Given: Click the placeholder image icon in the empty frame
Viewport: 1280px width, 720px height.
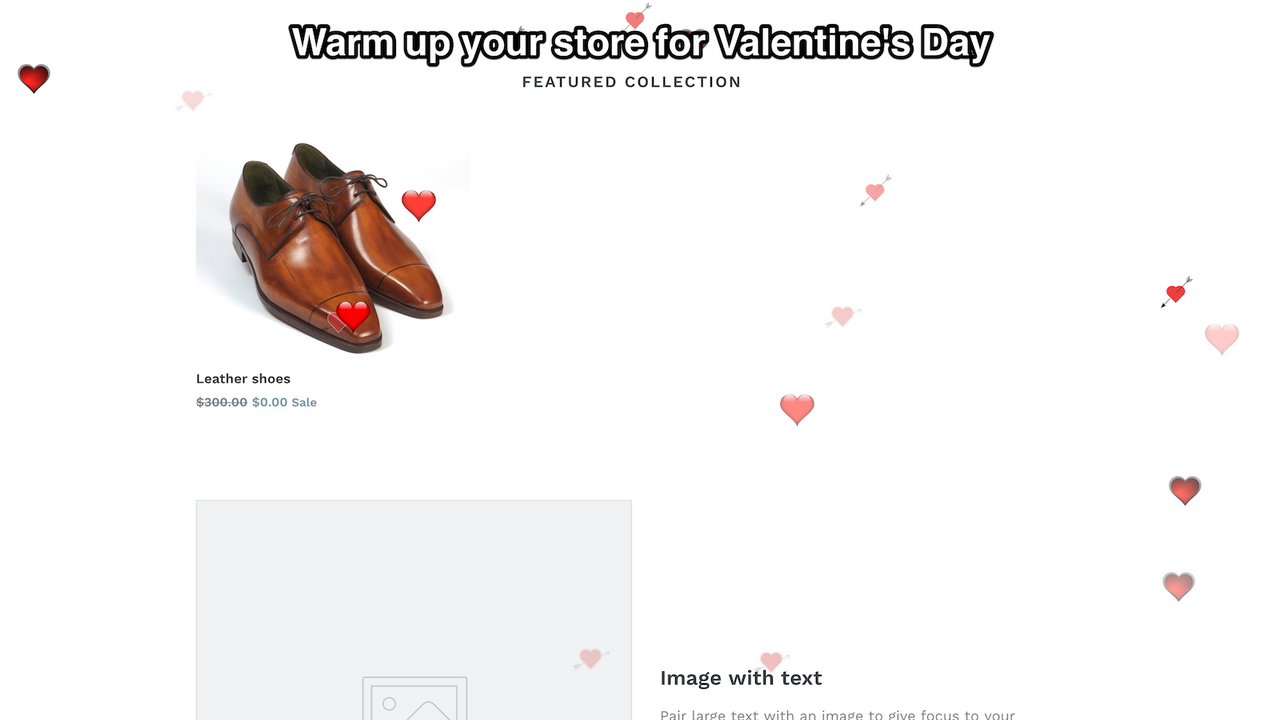Looking at the screenshot, I should [x=415, y=700].
